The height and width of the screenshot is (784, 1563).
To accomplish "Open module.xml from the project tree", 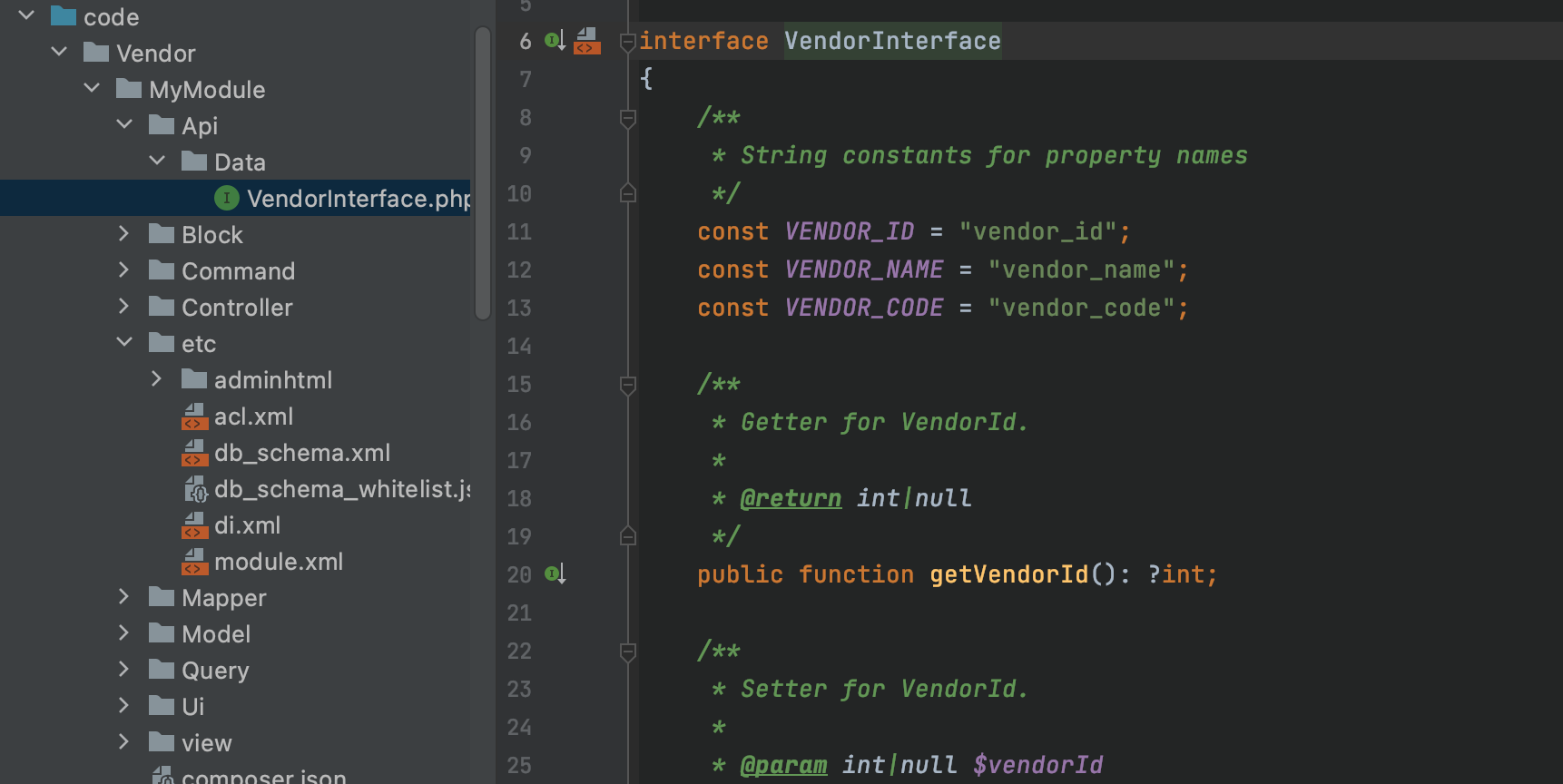I will pos(278,562).
